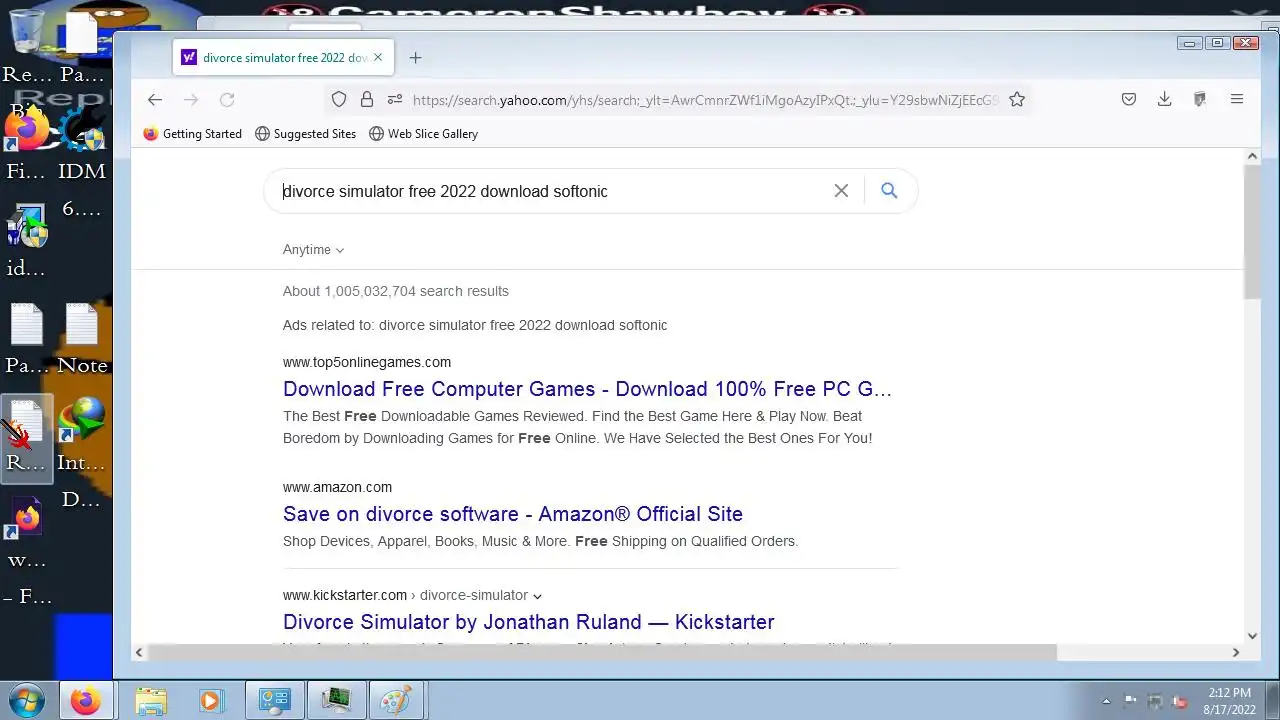Open Windows Explorer from the taskbar
The height and width of the screenshot is (720, 1280).
click(x=151, y=701)
